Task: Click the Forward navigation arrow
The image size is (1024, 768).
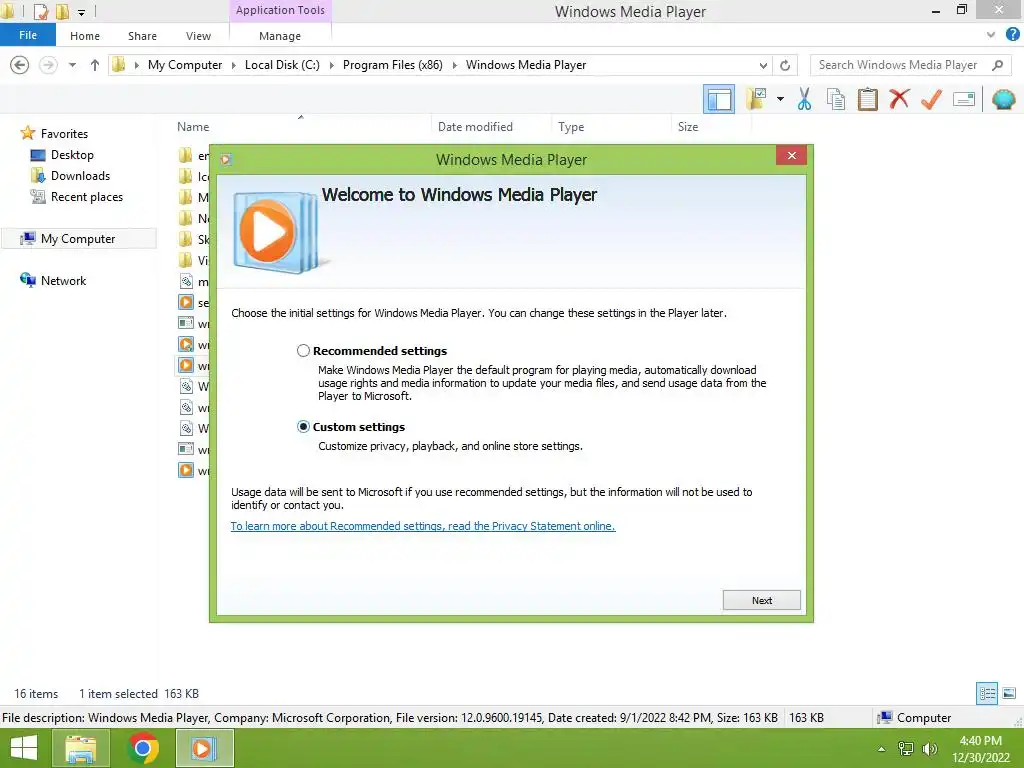Action: (48, 65)
